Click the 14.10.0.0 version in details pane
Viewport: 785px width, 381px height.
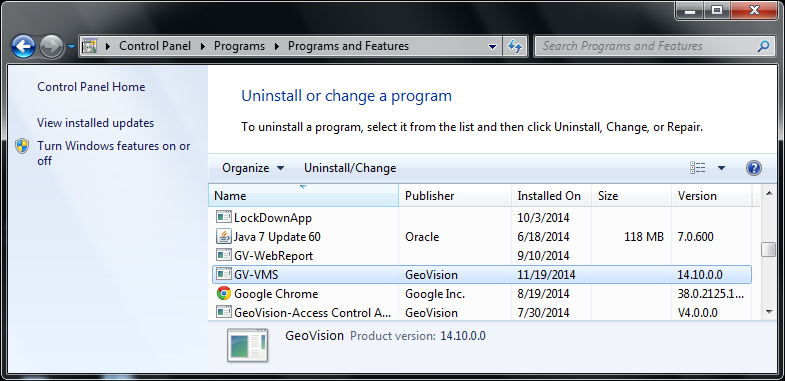click(x=463, y=335)
